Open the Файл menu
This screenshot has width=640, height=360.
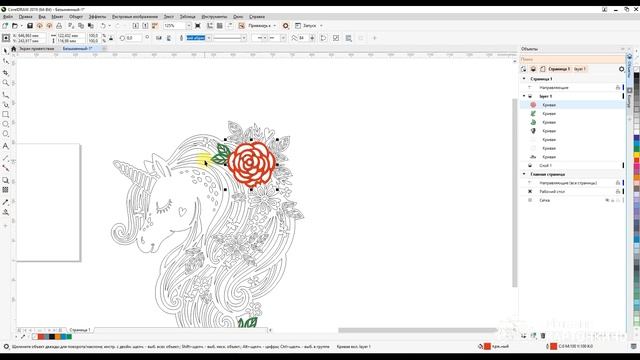8,17
